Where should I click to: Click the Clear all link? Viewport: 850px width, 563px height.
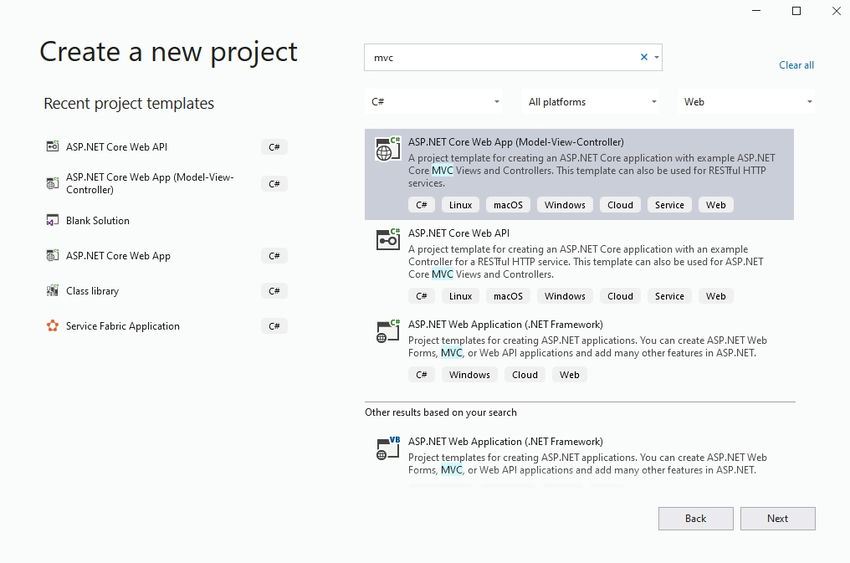[x=796, y=65]
